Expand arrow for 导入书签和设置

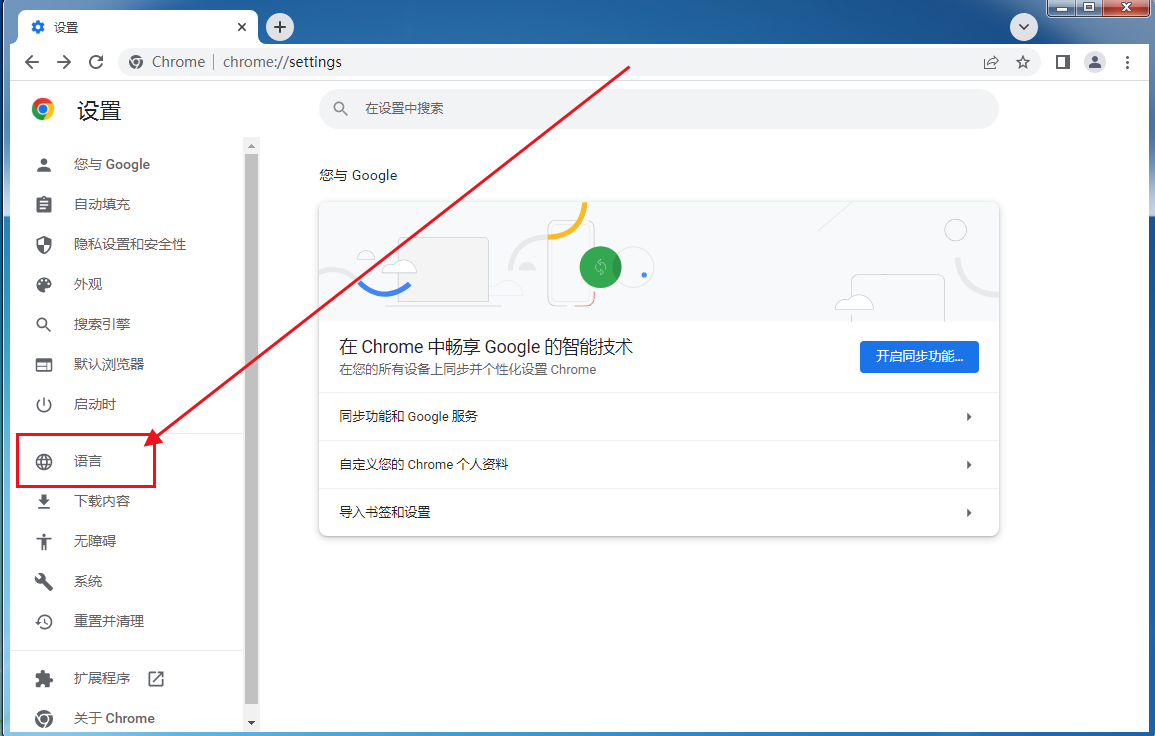(x=969, y=513)
